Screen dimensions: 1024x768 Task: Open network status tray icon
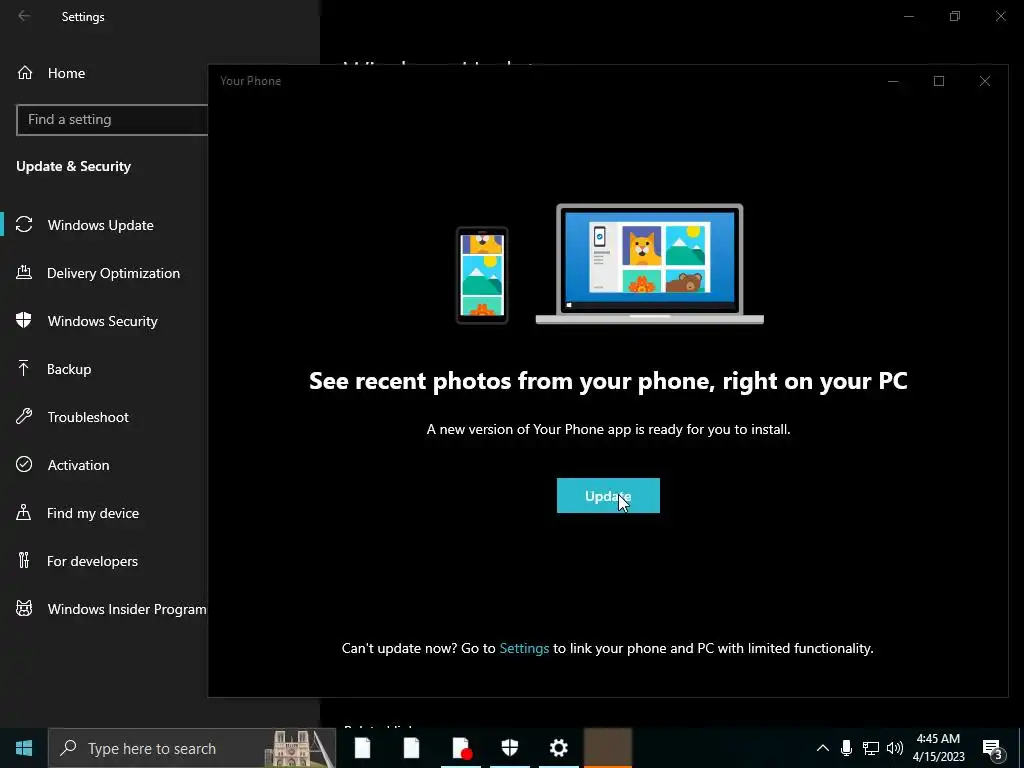(x=871, y=748)
